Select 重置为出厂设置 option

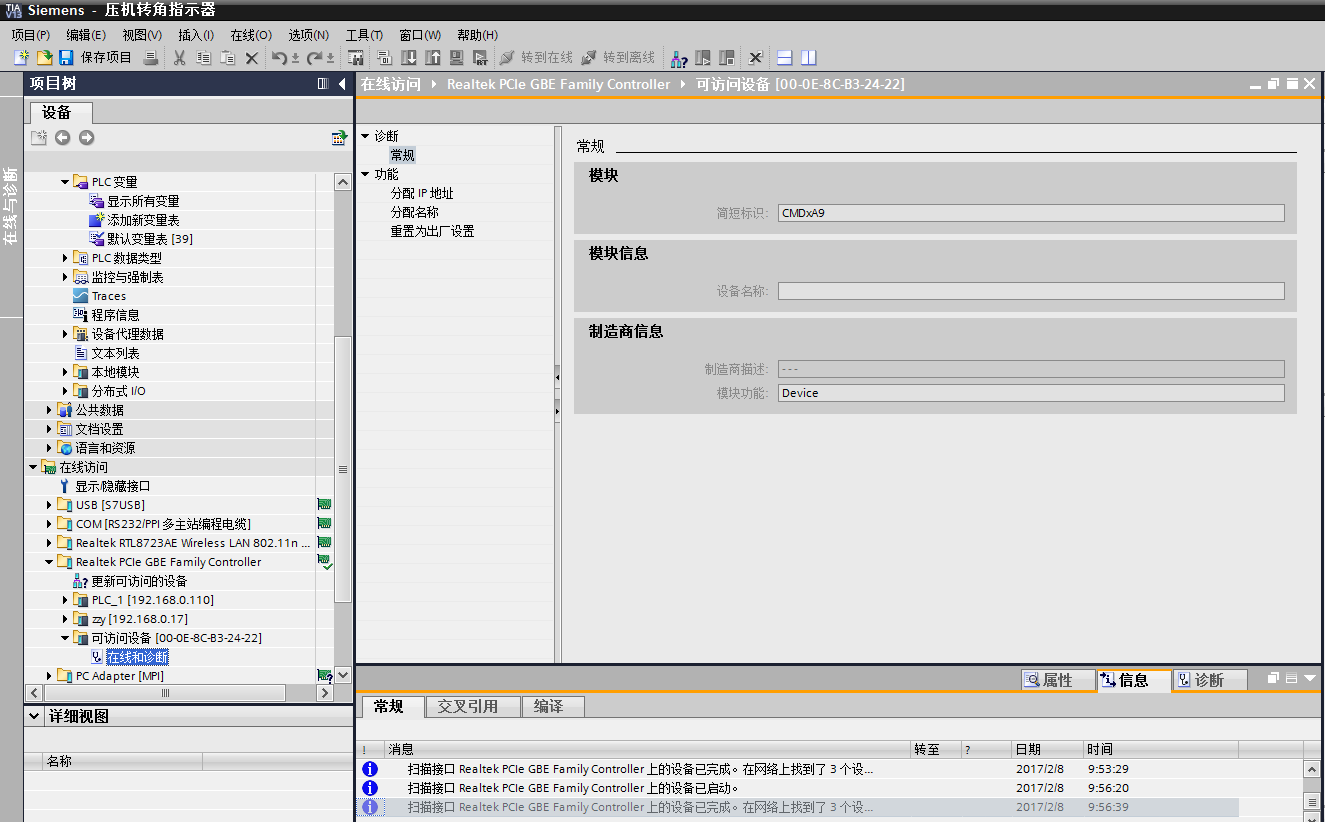(x=432, y=231)
